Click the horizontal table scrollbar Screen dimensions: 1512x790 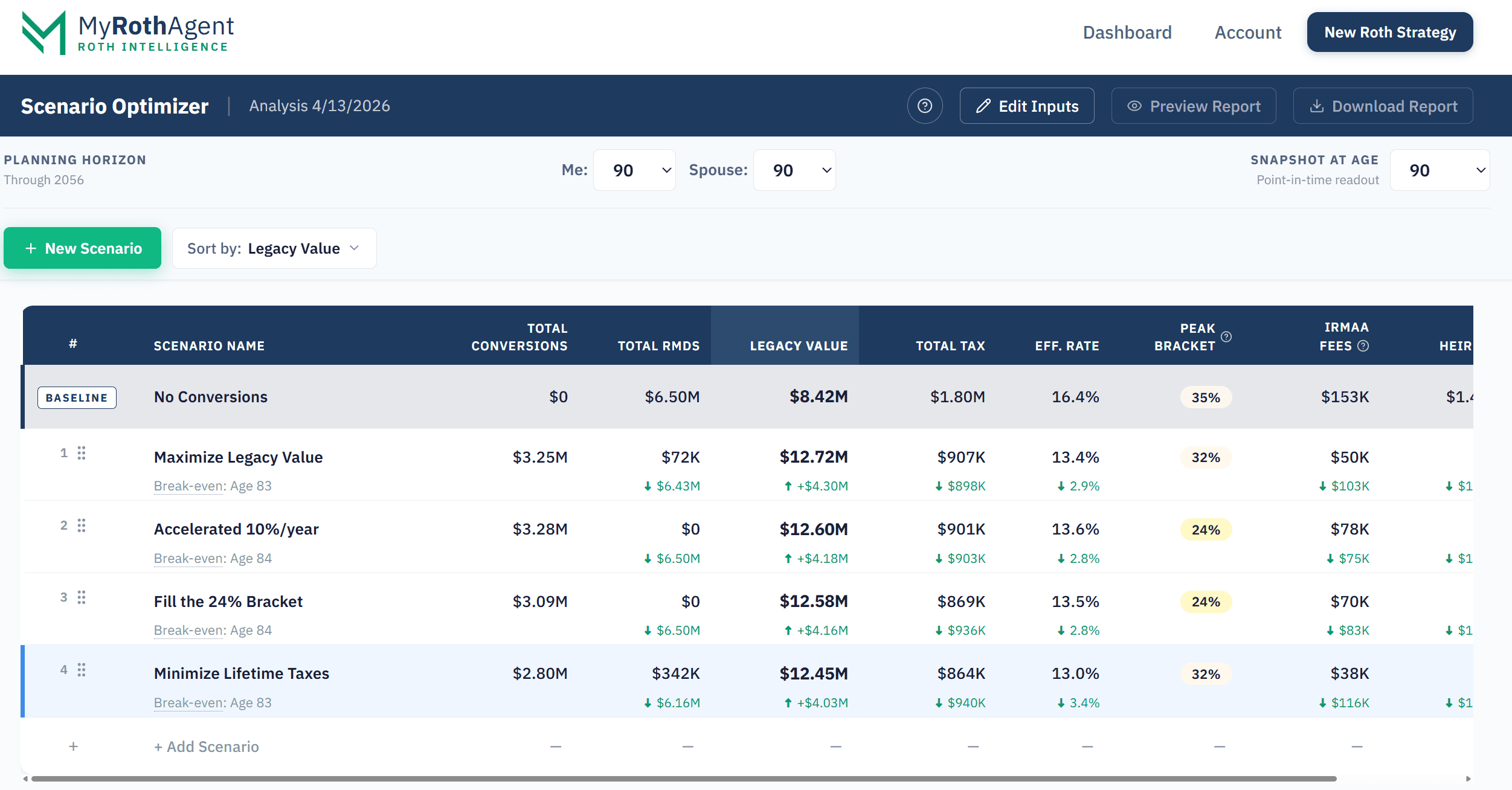coord(684,779)
